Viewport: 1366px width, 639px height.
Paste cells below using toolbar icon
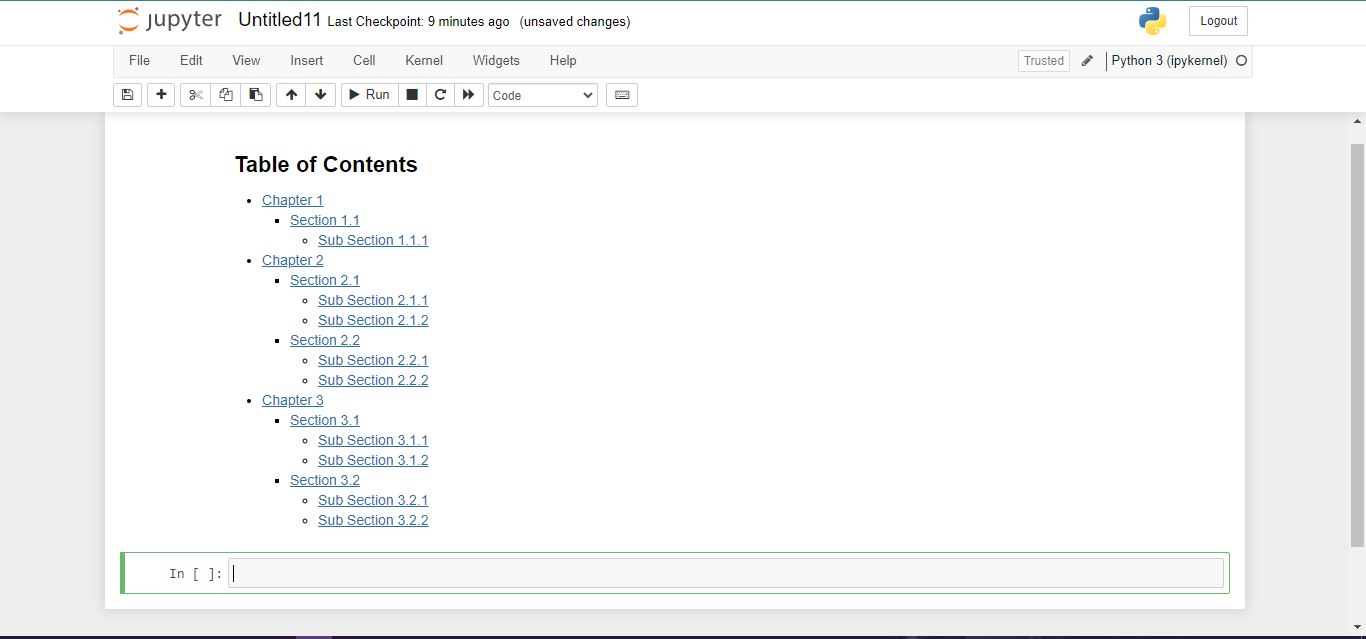click(256, 95)
